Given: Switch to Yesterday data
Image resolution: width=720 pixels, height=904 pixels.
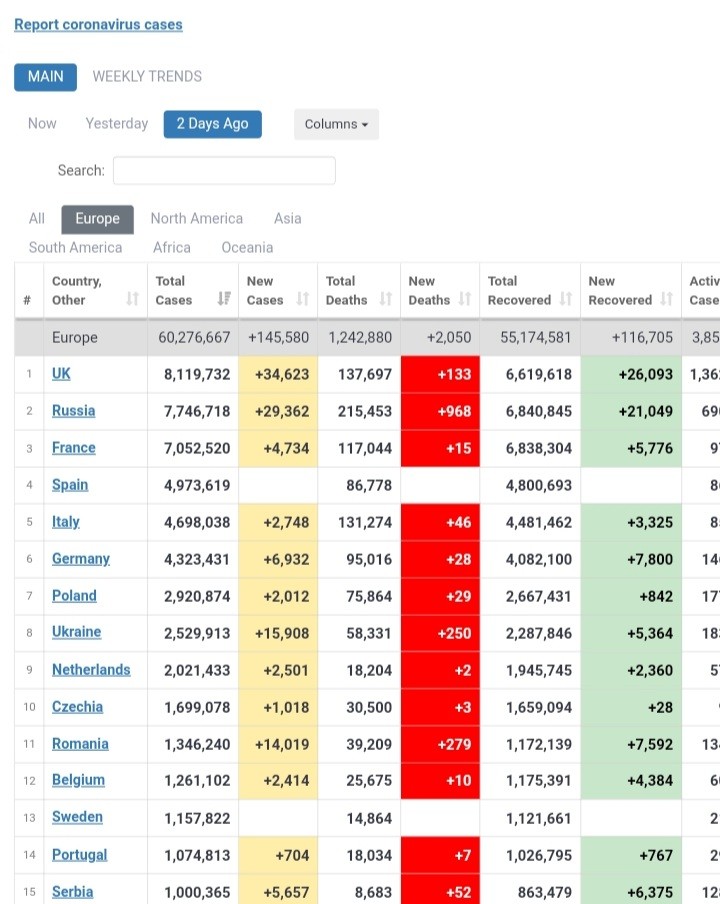Looking at the screenshot, I should pyautogui.click(x=116, y=124).
